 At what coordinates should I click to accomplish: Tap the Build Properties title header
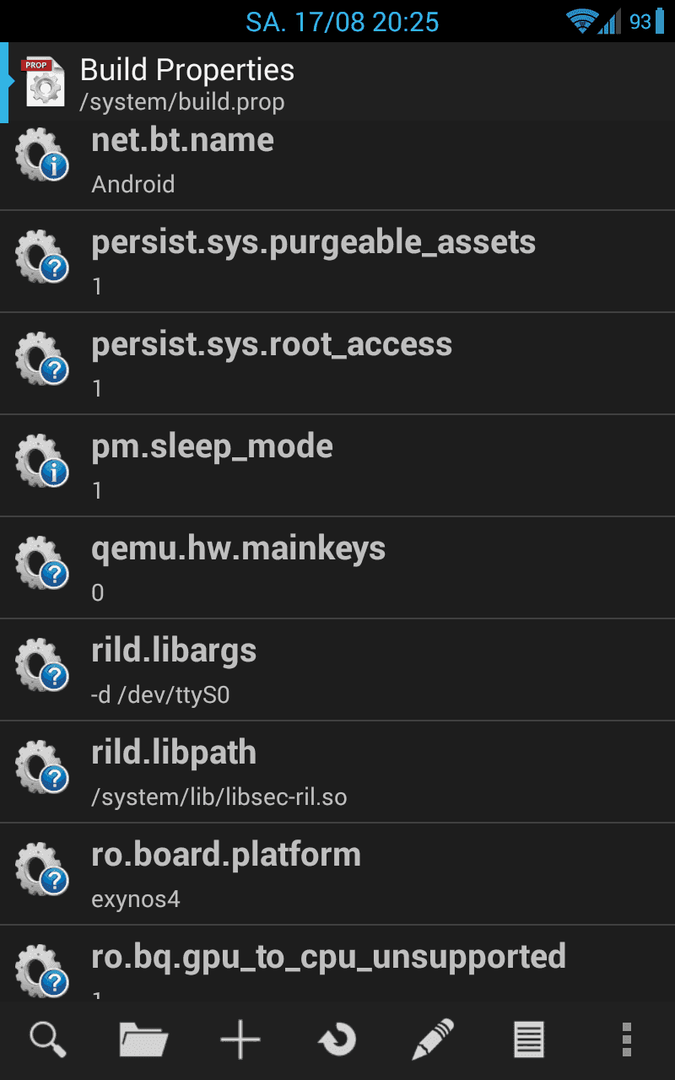pyautogui.click(x=187, y=70)
